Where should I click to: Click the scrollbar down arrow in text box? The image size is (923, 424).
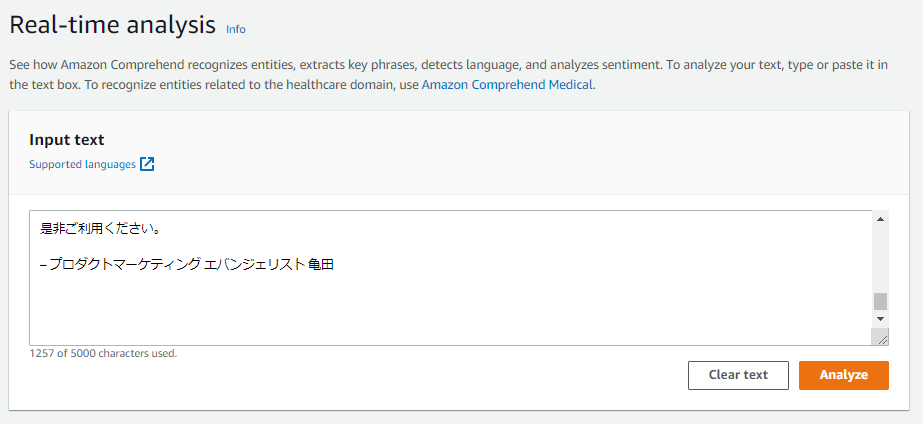(880, 319)
